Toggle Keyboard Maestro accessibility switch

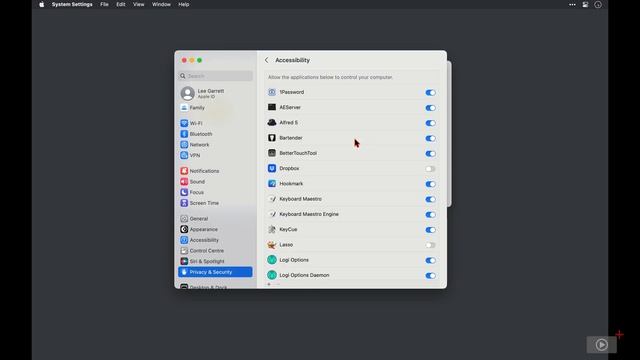430,199
